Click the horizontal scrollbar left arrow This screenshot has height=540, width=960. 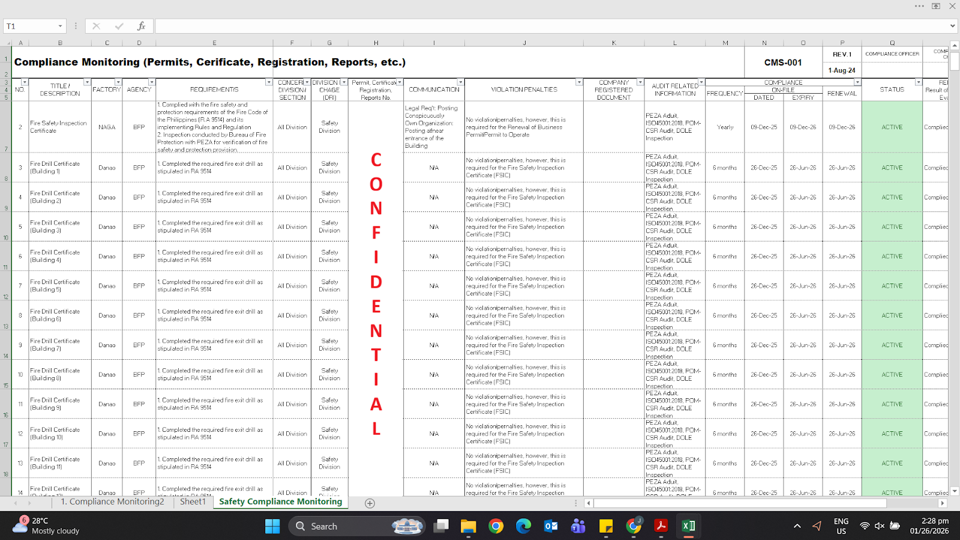[x=588, y=503]
